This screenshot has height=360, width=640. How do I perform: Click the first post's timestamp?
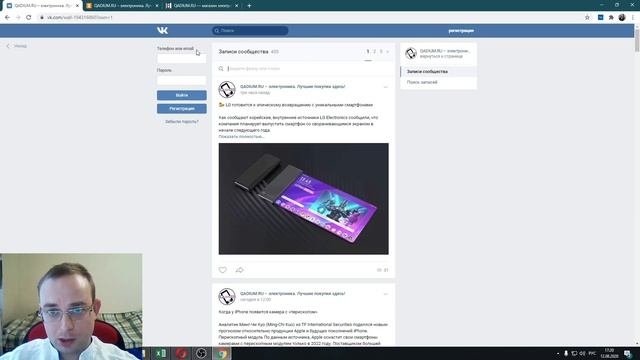click(255, 93)
